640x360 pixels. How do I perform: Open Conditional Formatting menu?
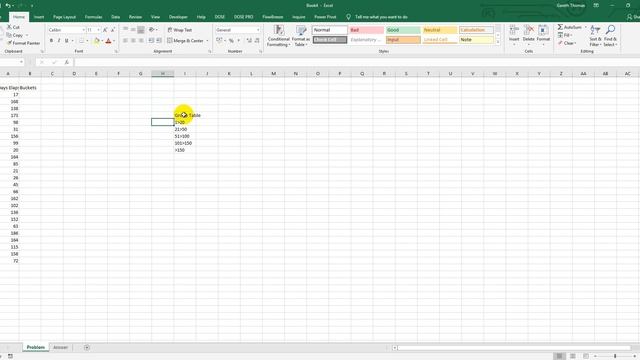(x=279, y=36)
